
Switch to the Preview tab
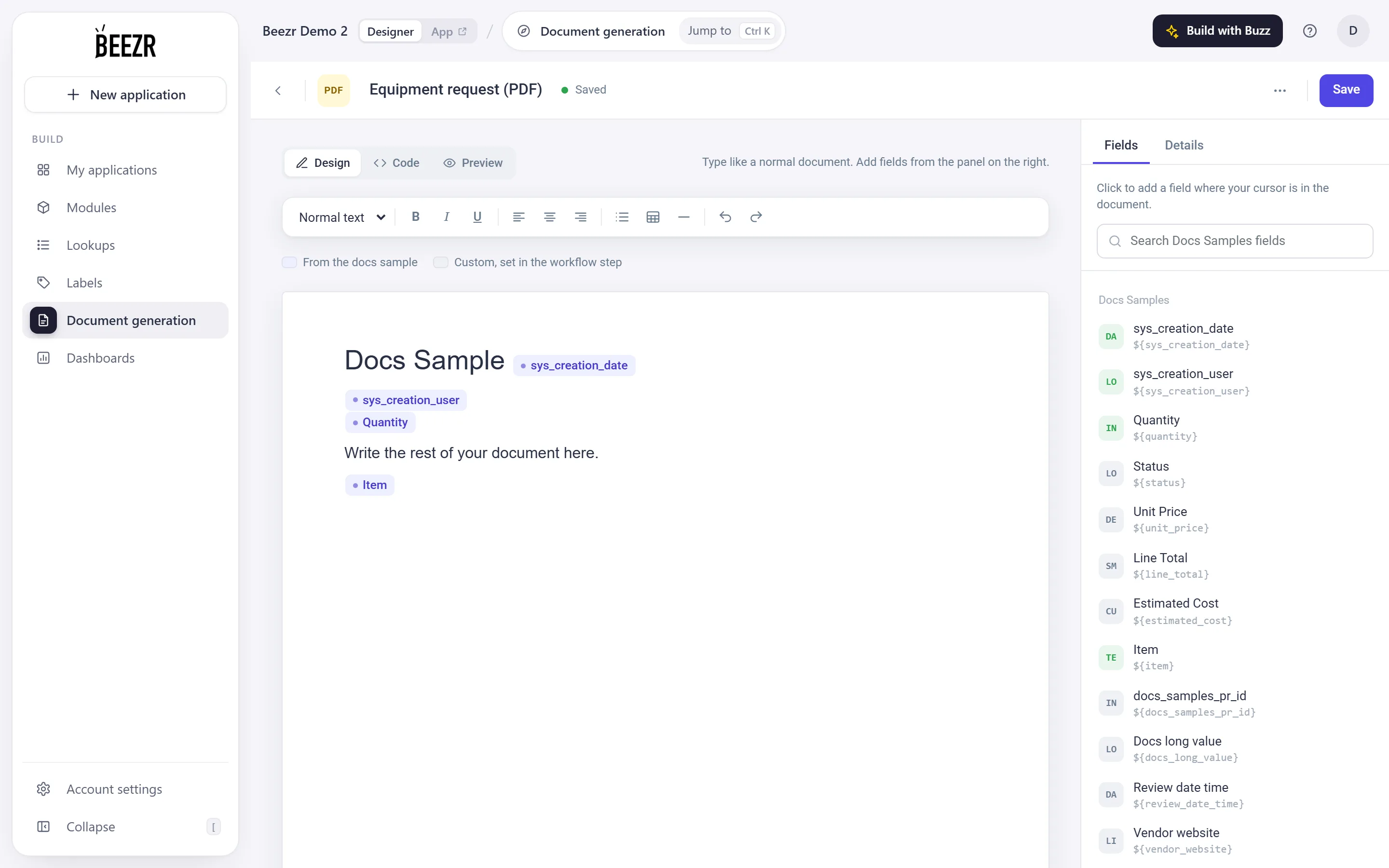[473, 163]
